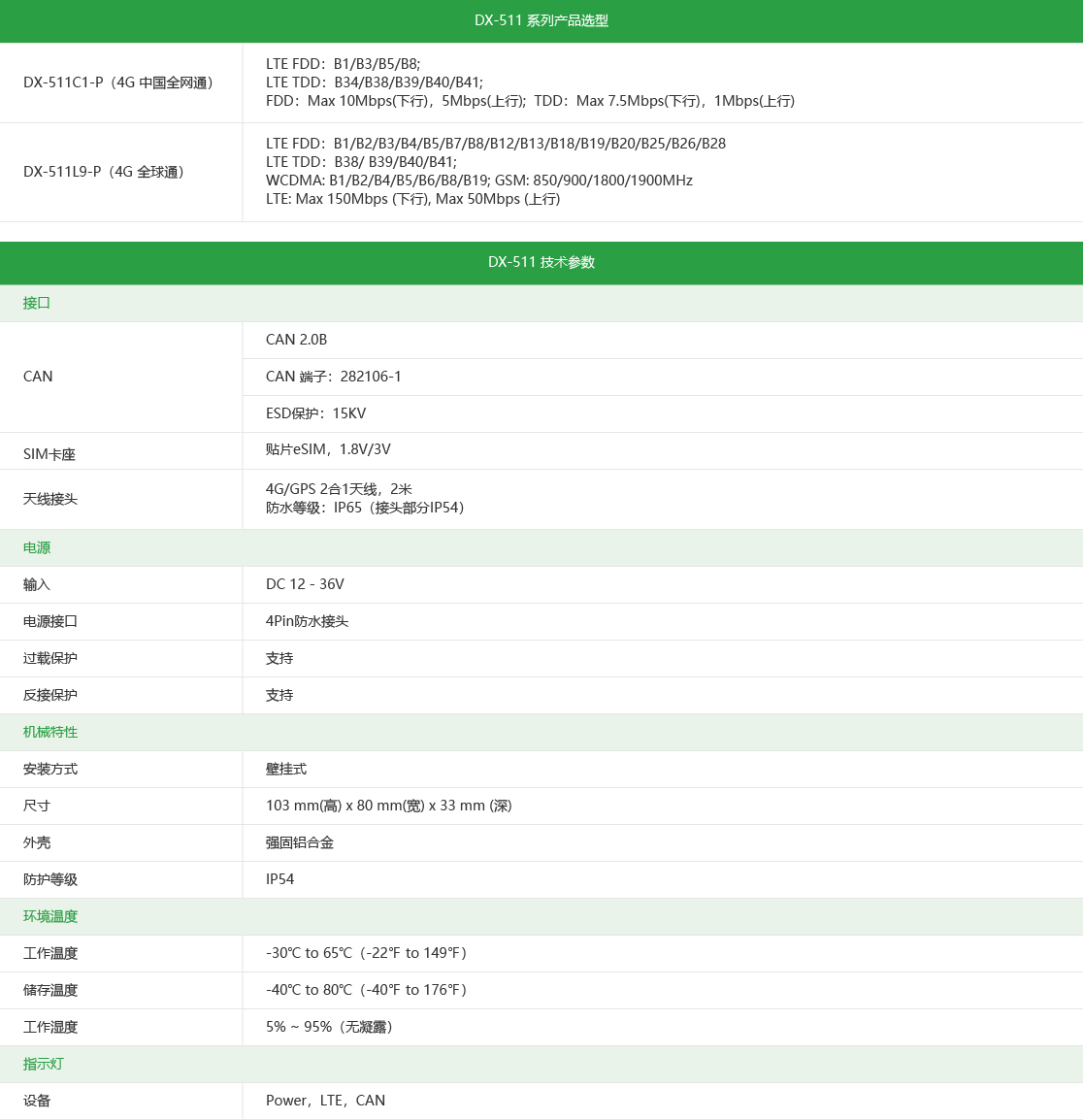Viewport: 1083px width, 1120px height.
Task: Select the 安装方式 label
Action: [50, 770]
